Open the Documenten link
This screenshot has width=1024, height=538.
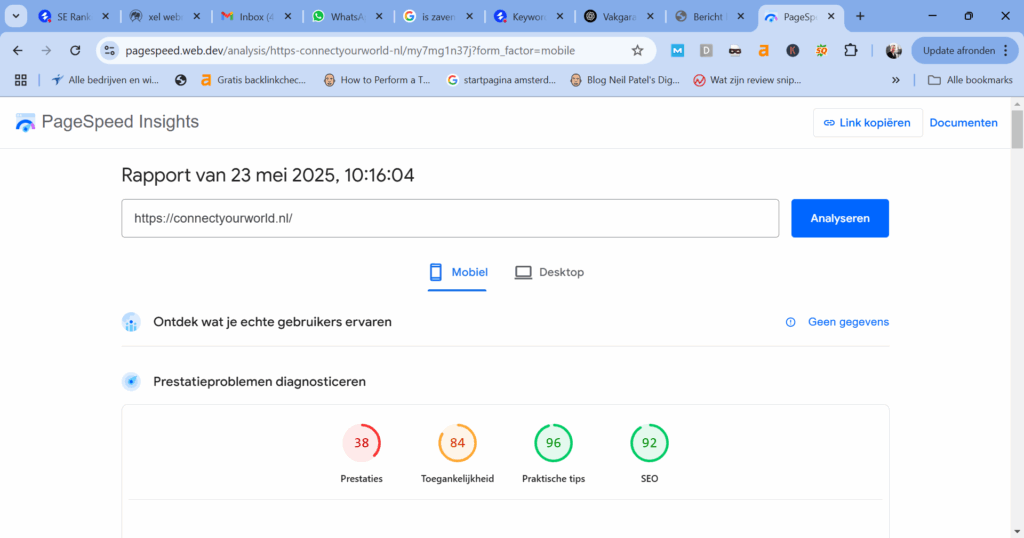pyautogui.click(x=963, y=123)
